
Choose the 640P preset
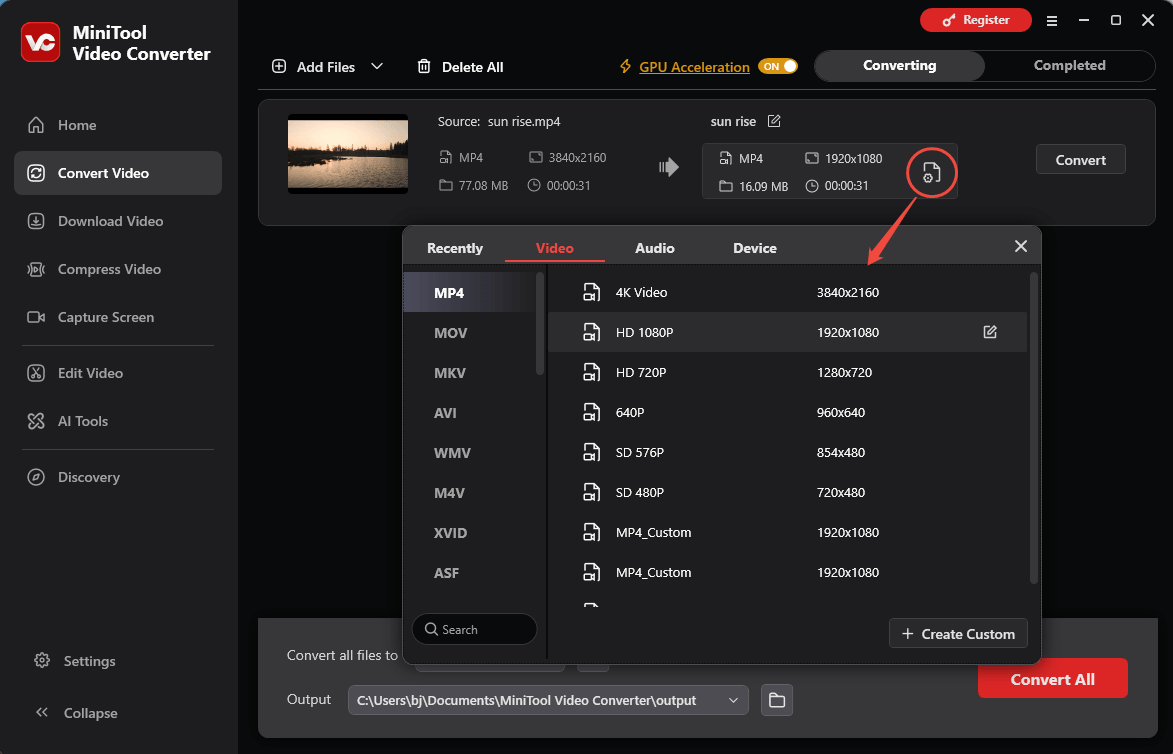point(787,412)
